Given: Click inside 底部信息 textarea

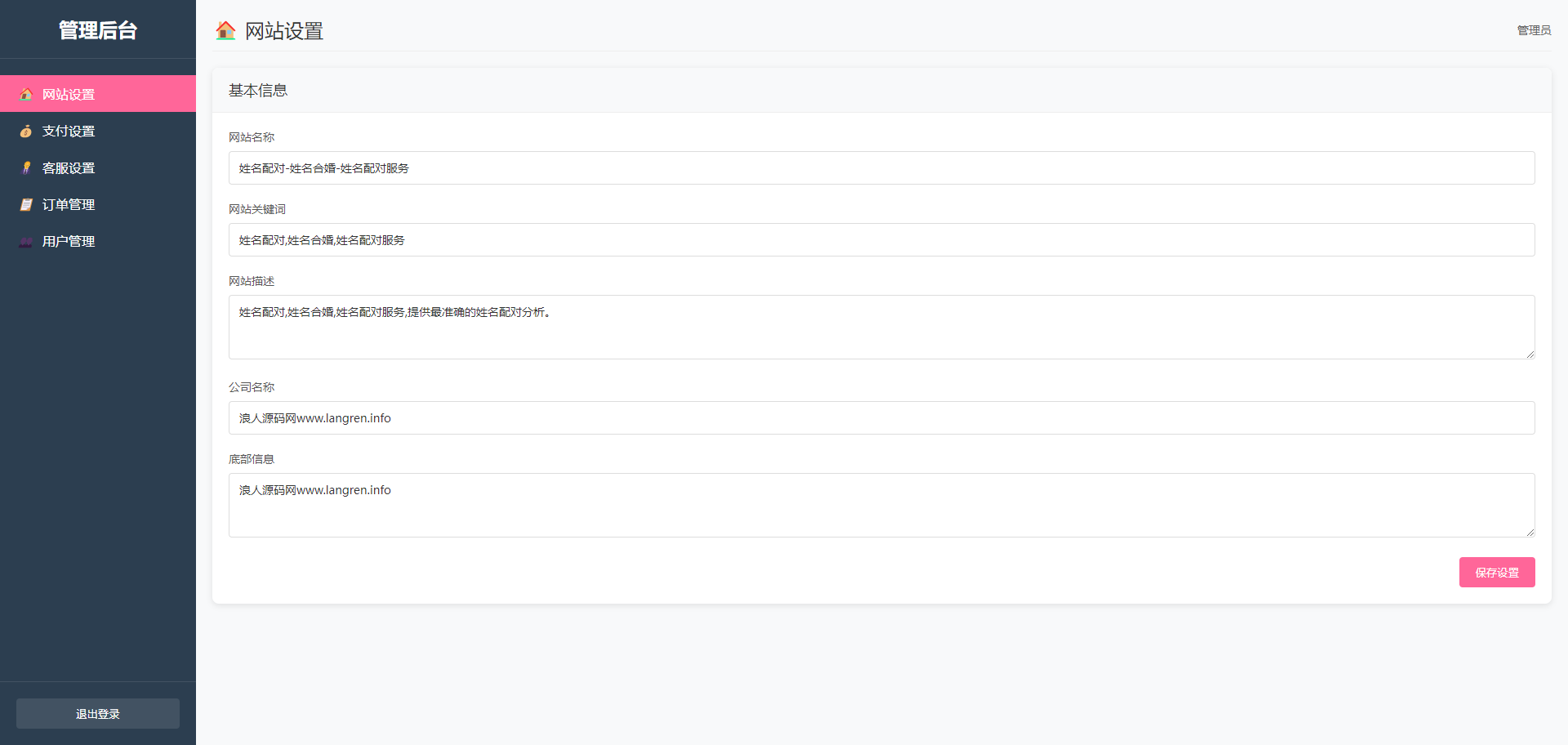Looking at the screenshot, I should tap(882, 505).
